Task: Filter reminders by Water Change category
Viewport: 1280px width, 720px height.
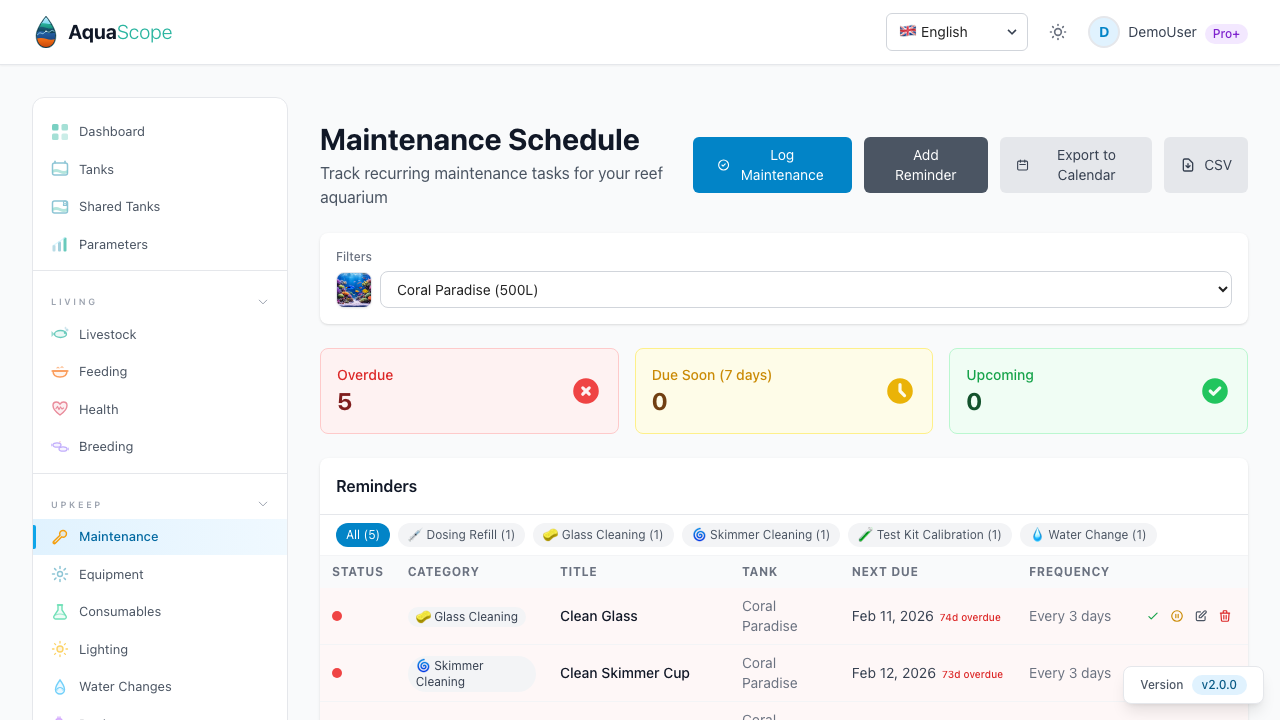Action: 1088,534
